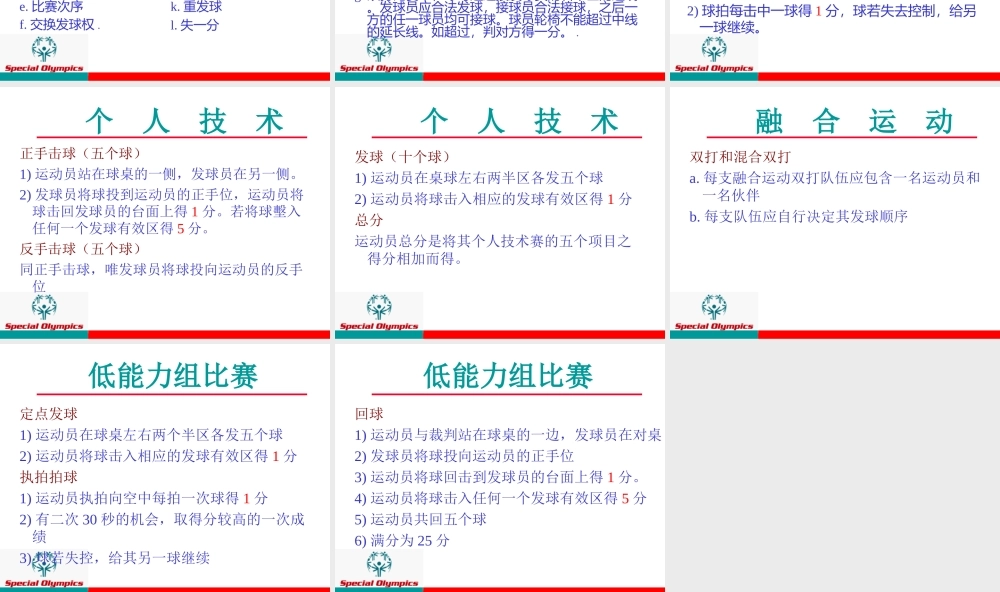The width and height of the screenshot is (1000, 592).
Task: Click the line '运动员总分是将其个人技术赛的五个项目之'
Action: coord(493,241)
